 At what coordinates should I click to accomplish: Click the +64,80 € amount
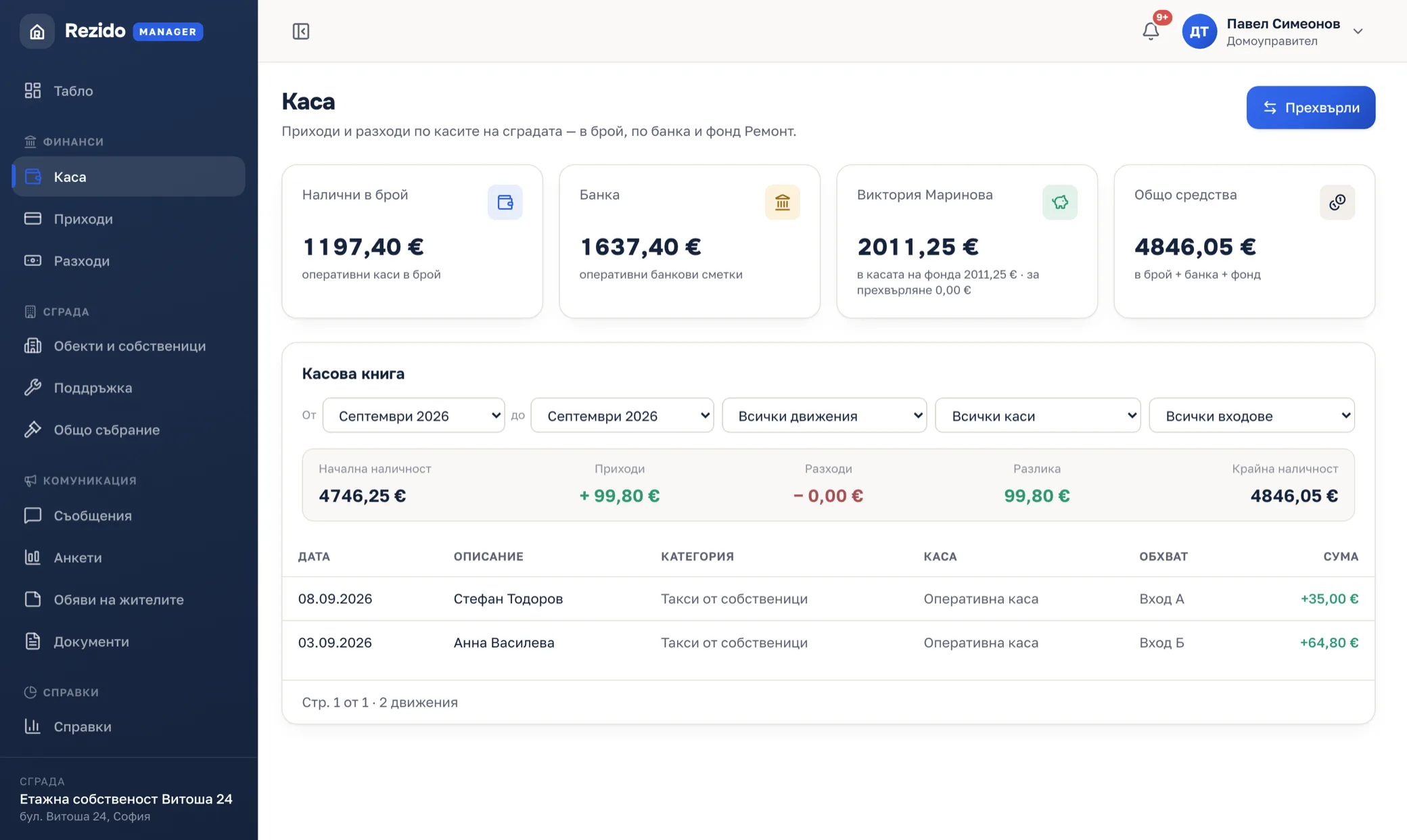click(x=1329, y=643)
